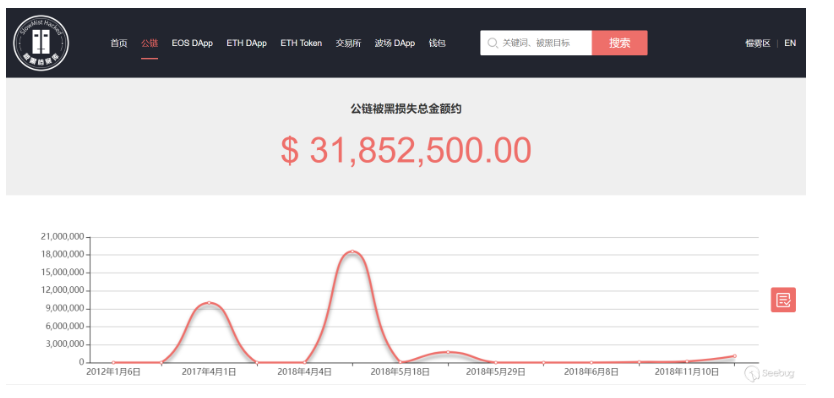Click the total loss amount $ 31,852,500.00
This screenshot has width=834, height=398.
406,150
